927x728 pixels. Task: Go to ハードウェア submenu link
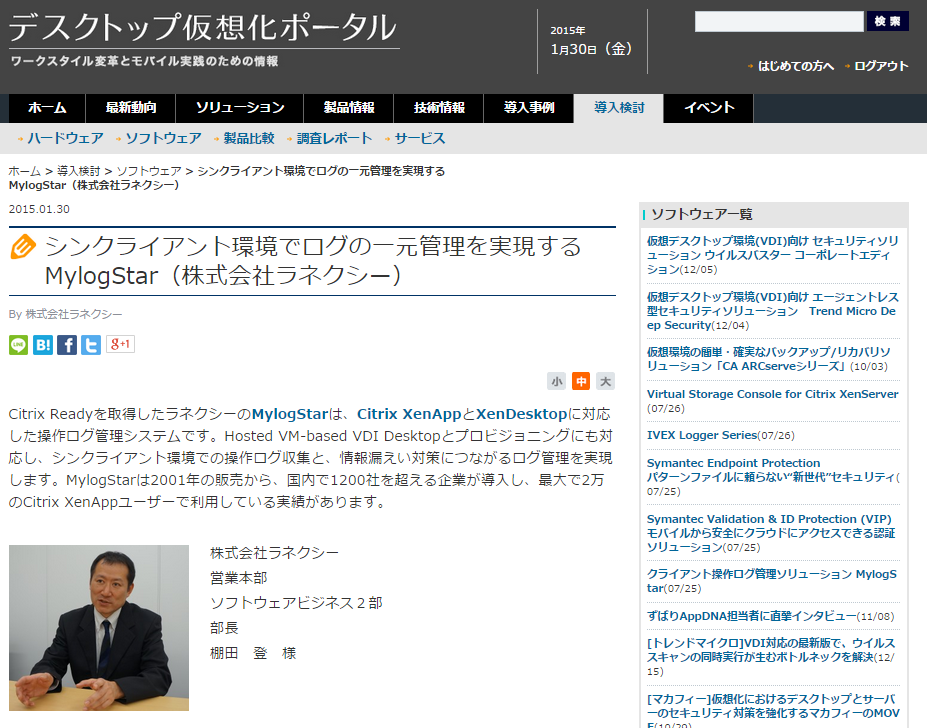(65, 138)
